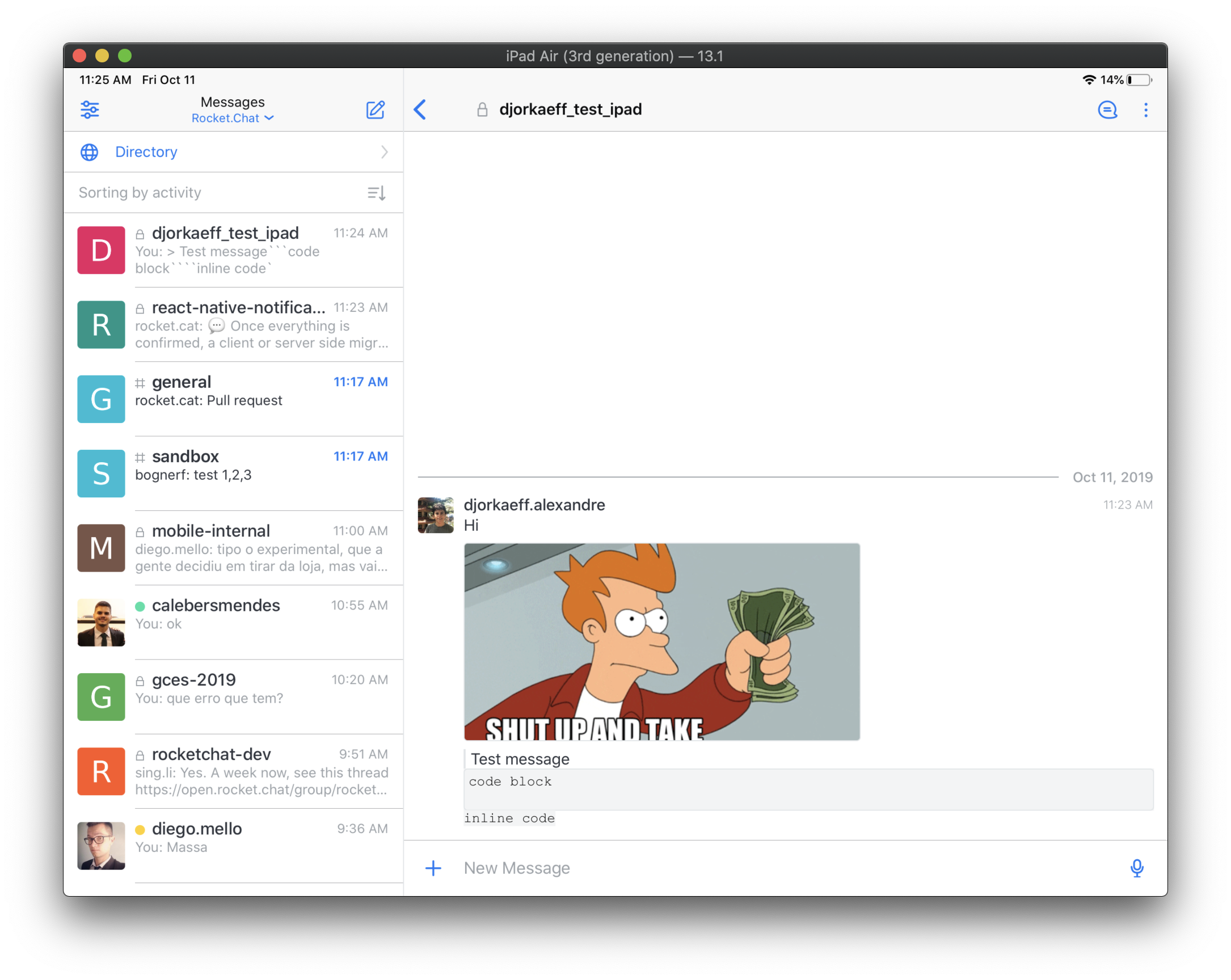Click the New Message input field
This screenshot has width=1231, height=980.
(788, 868)
